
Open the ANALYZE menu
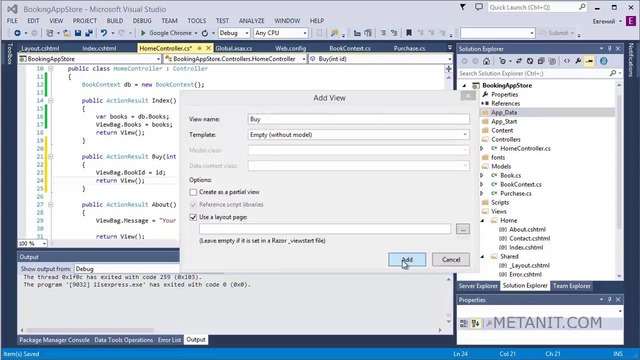point(251,21)
